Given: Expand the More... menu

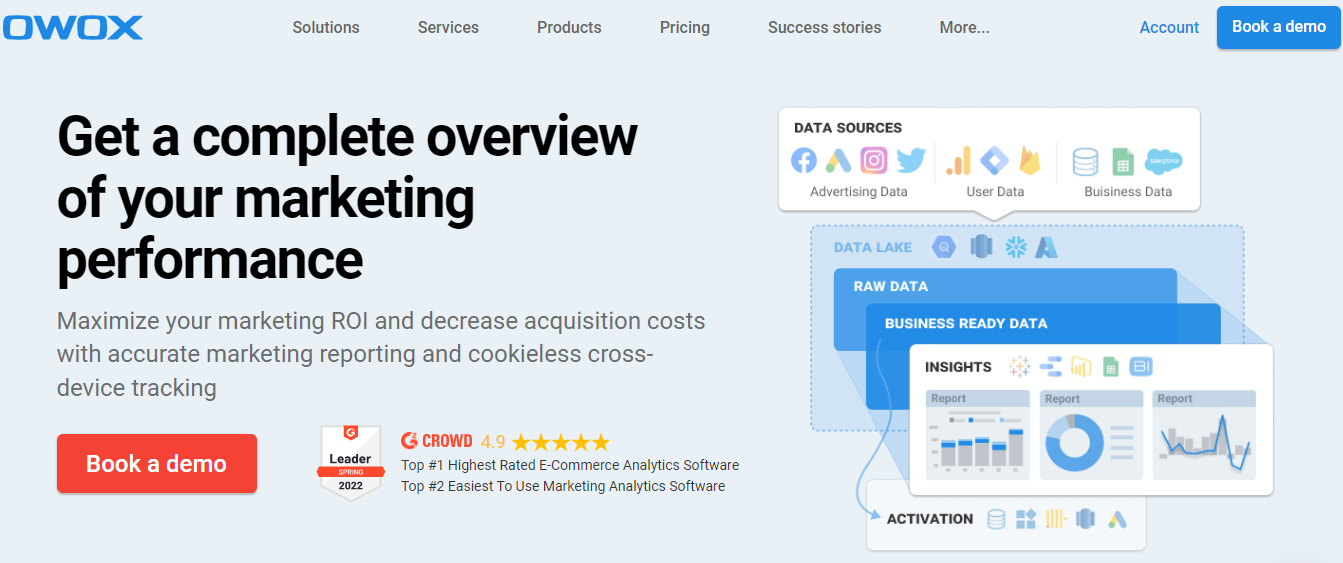Looking at the screenshot, I should (x=965, y=28).
